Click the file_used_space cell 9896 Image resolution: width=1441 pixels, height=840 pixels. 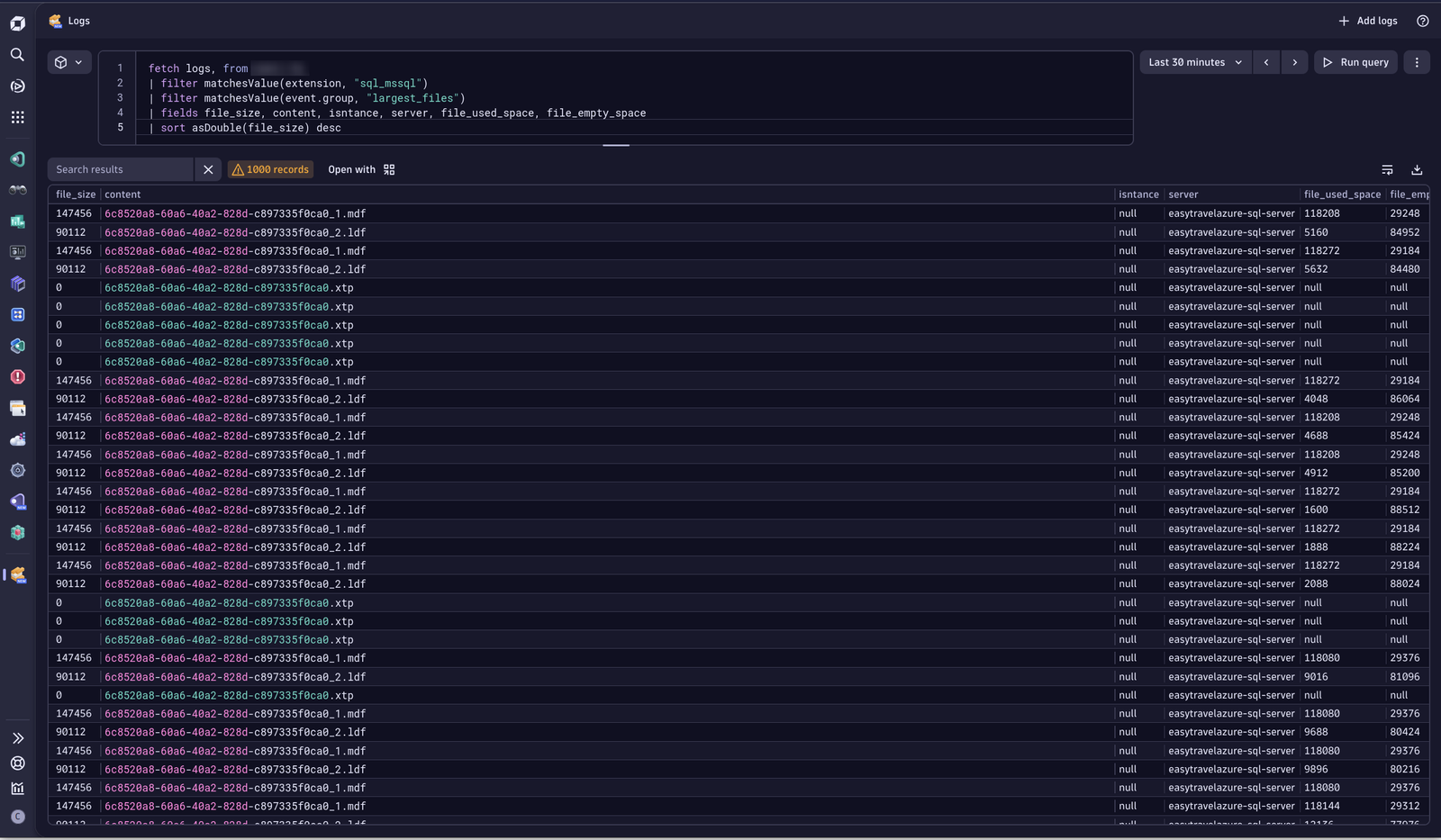(1316, 769)
